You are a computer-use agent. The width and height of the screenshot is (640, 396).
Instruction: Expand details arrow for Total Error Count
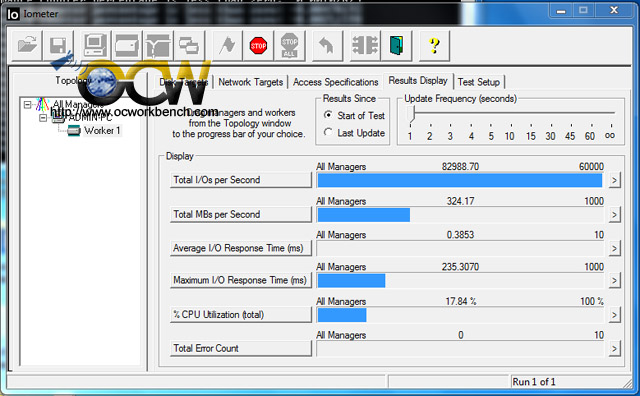coord(614,348)
